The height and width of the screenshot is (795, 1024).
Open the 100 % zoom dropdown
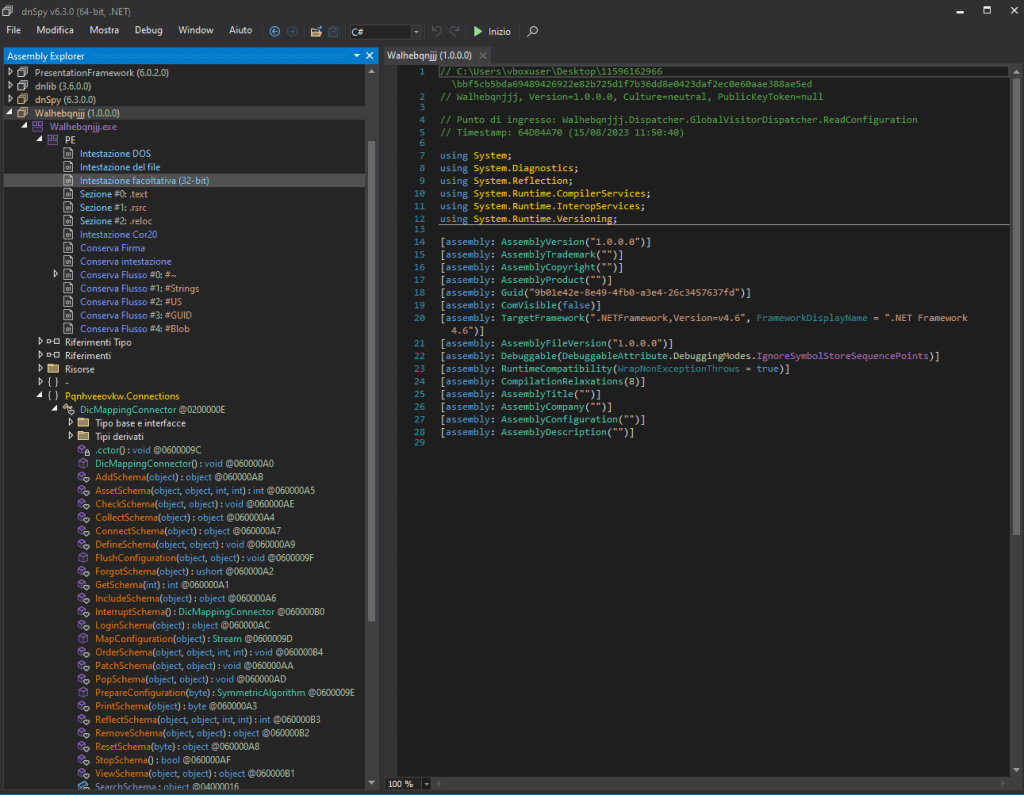click(x=427, y=784)
